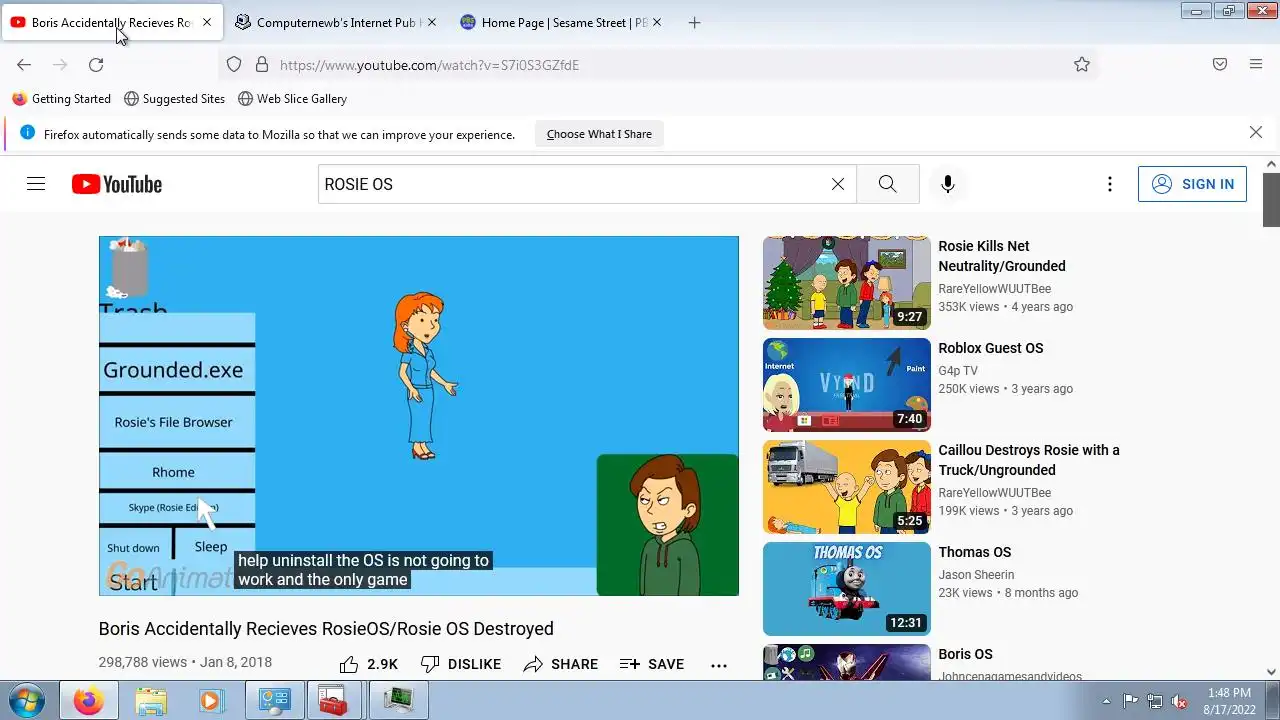This screenshot has width=1280, height=720.
Task: Close the Sesame Street tab
Action: 657,22
